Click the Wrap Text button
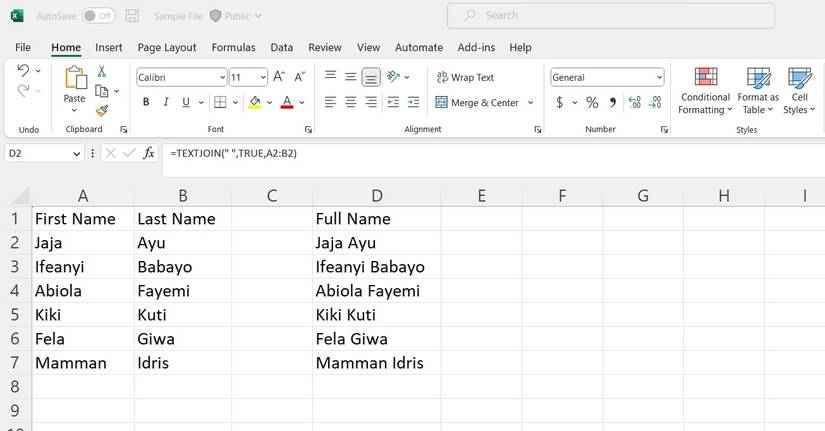This screenshot has width=825, height=431. point(465,77)
